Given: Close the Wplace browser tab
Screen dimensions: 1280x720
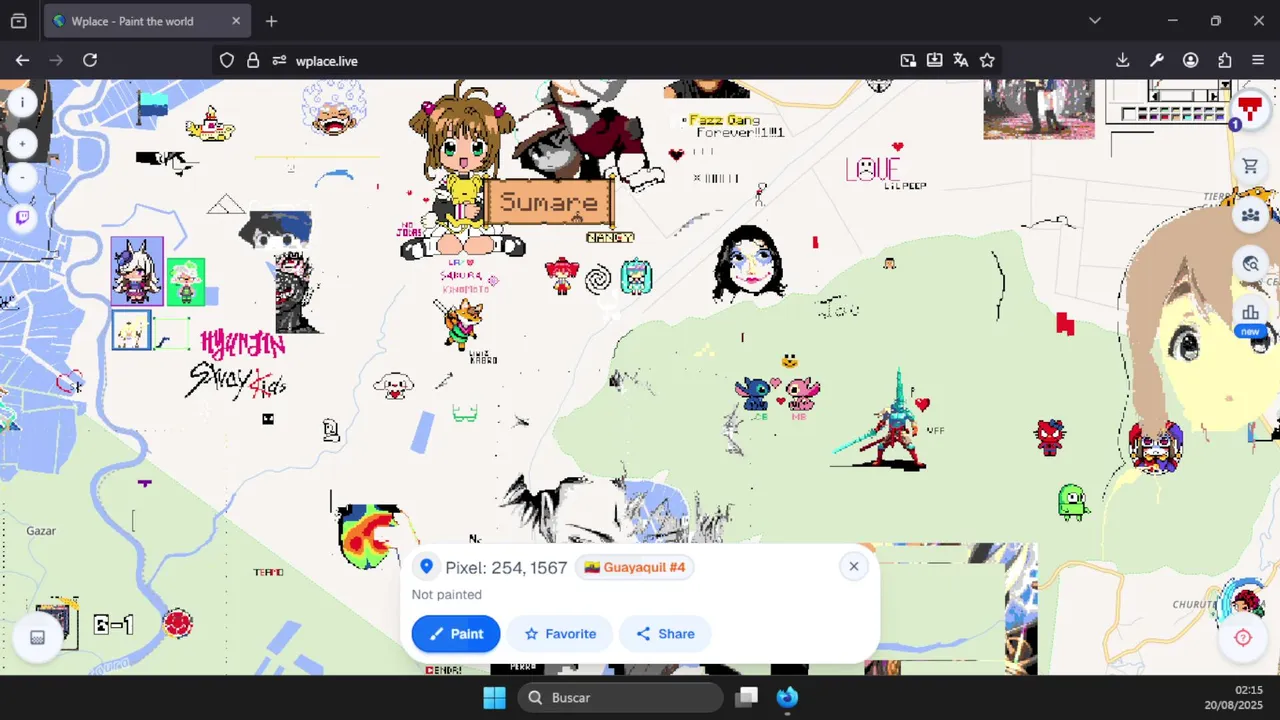Looking at the screenshot, I should (x=236, y=21).
